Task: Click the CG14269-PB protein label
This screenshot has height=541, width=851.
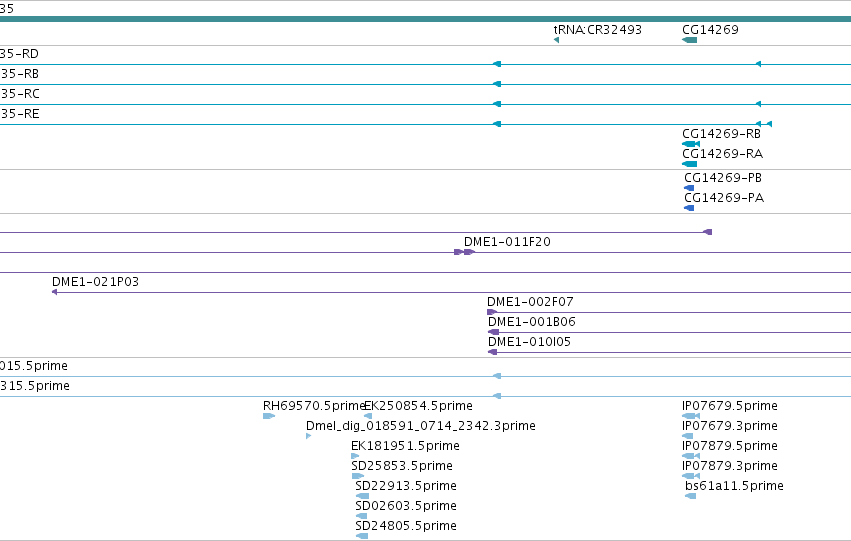Action: (723, 177)
